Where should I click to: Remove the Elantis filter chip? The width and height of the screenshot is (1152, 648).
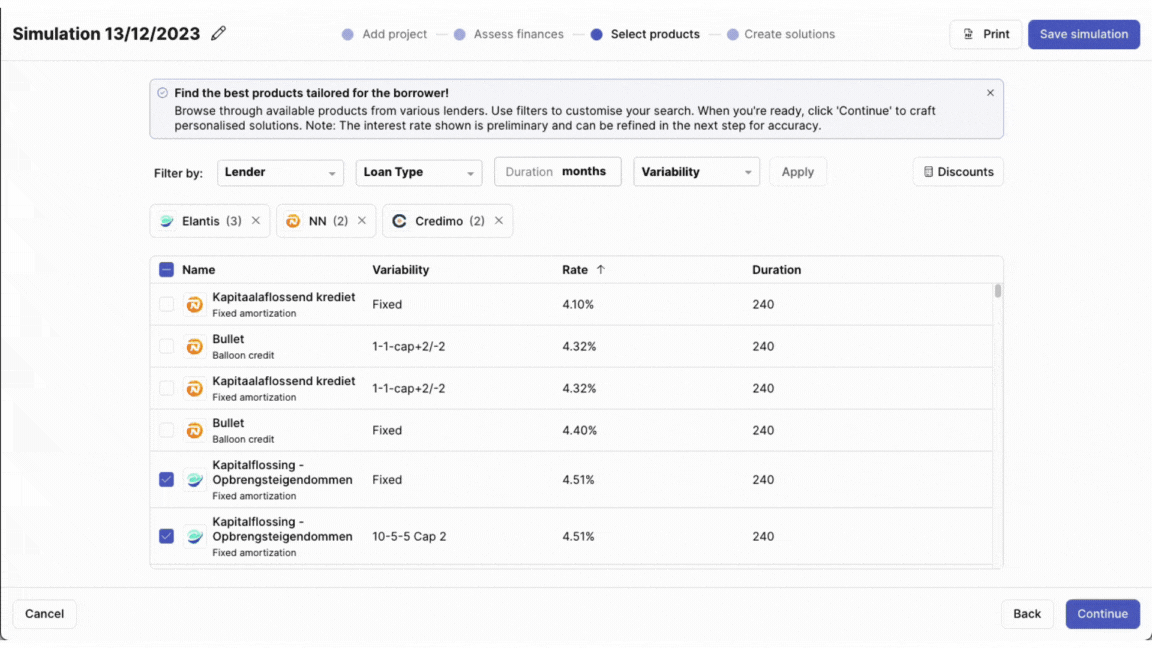point(256,220)
